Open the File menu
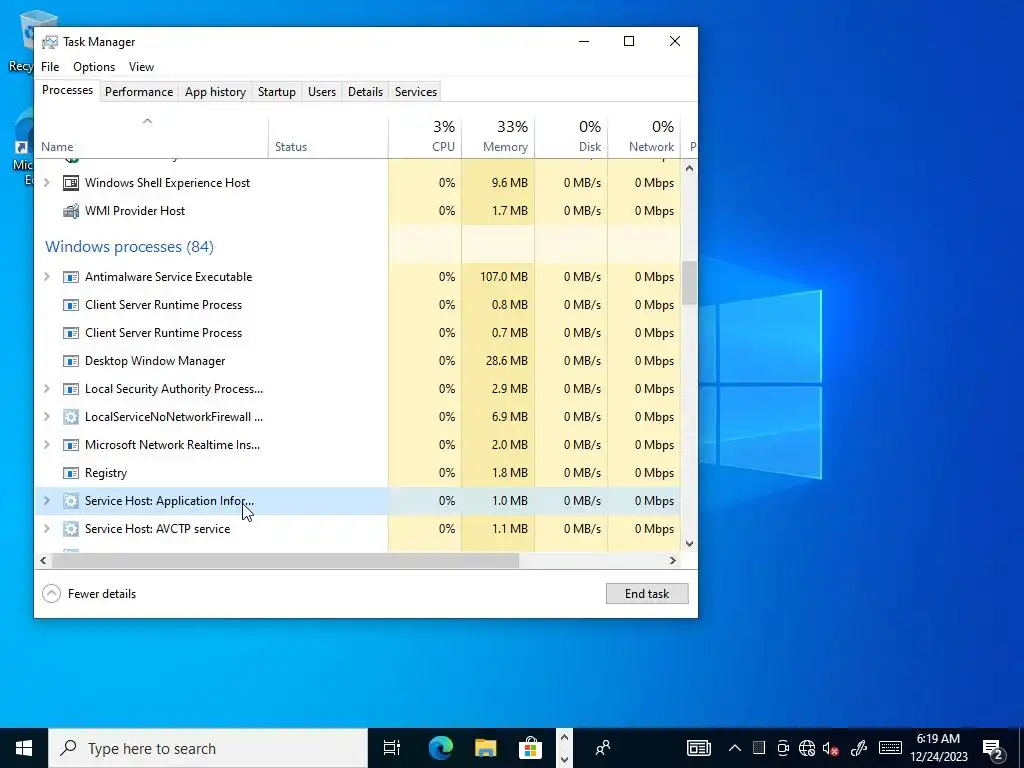The image size is (1024, 768). (50, 67)
